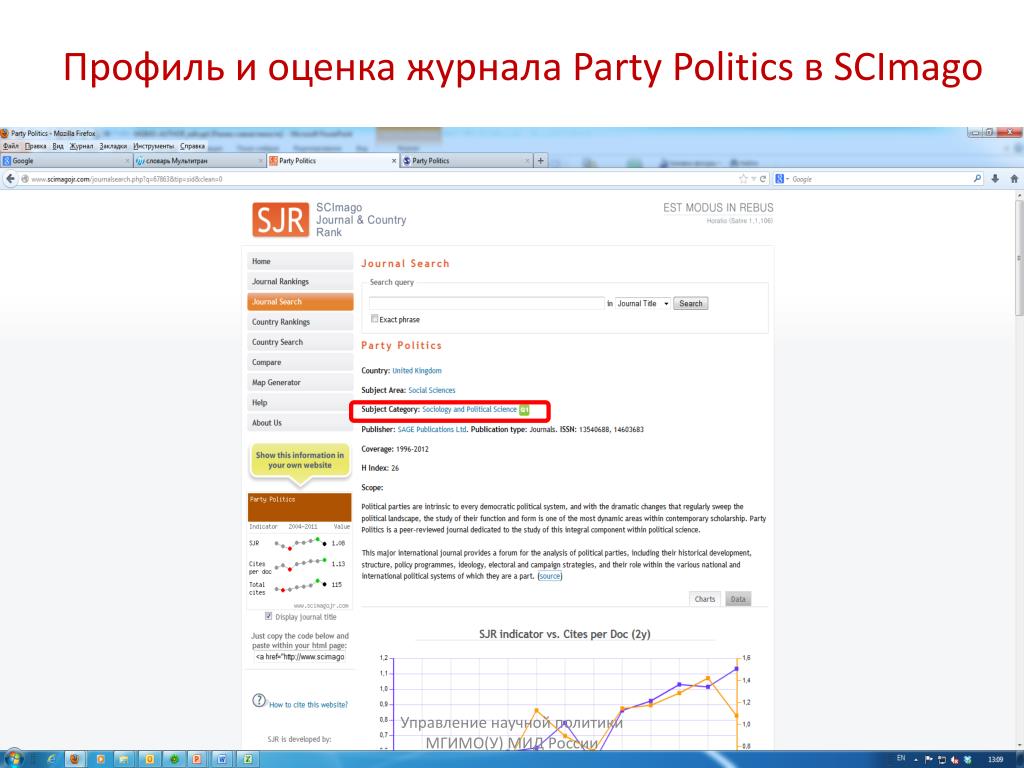Open the address bar history dropdown arrow
Viewport: 1024px width, 768px height.
[x=753, y=179]
